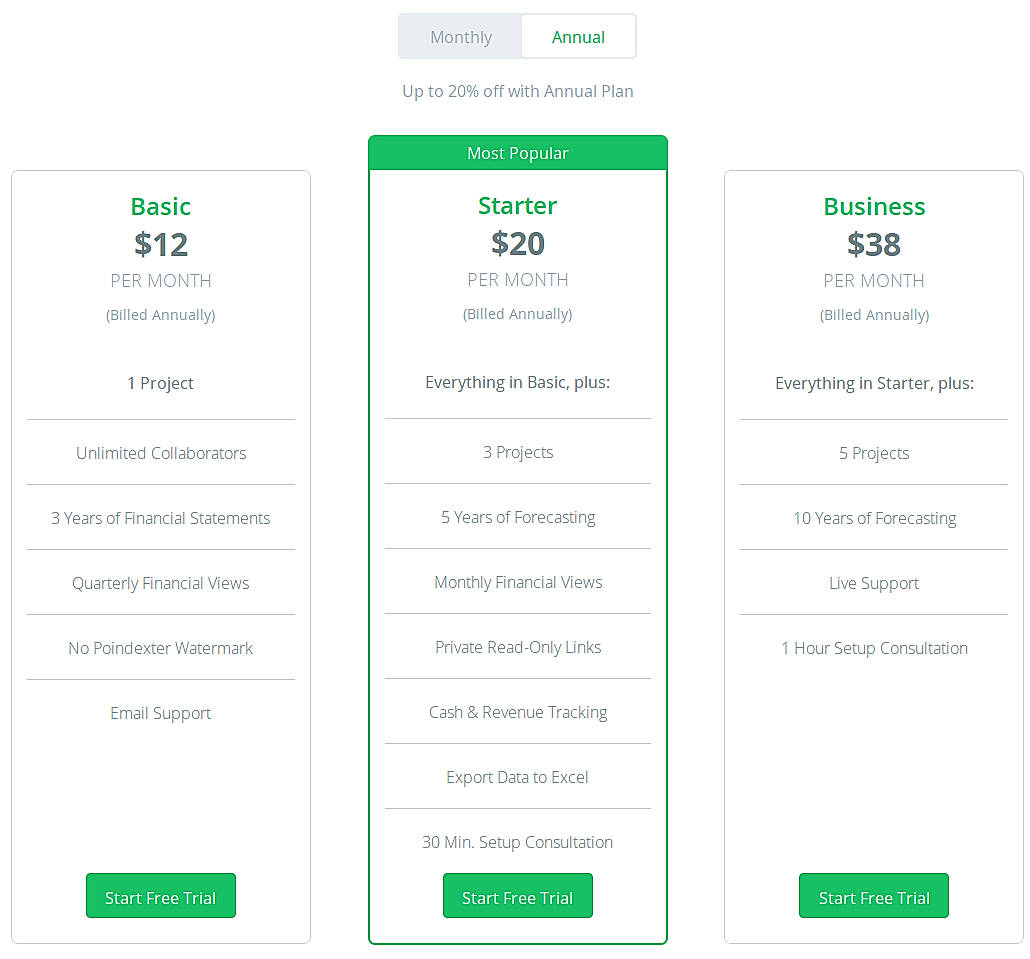Click the $12 Basic plan price
The width and height of the screenshot is (1030, 959).
pyautogui.click(x=160, y=244)
